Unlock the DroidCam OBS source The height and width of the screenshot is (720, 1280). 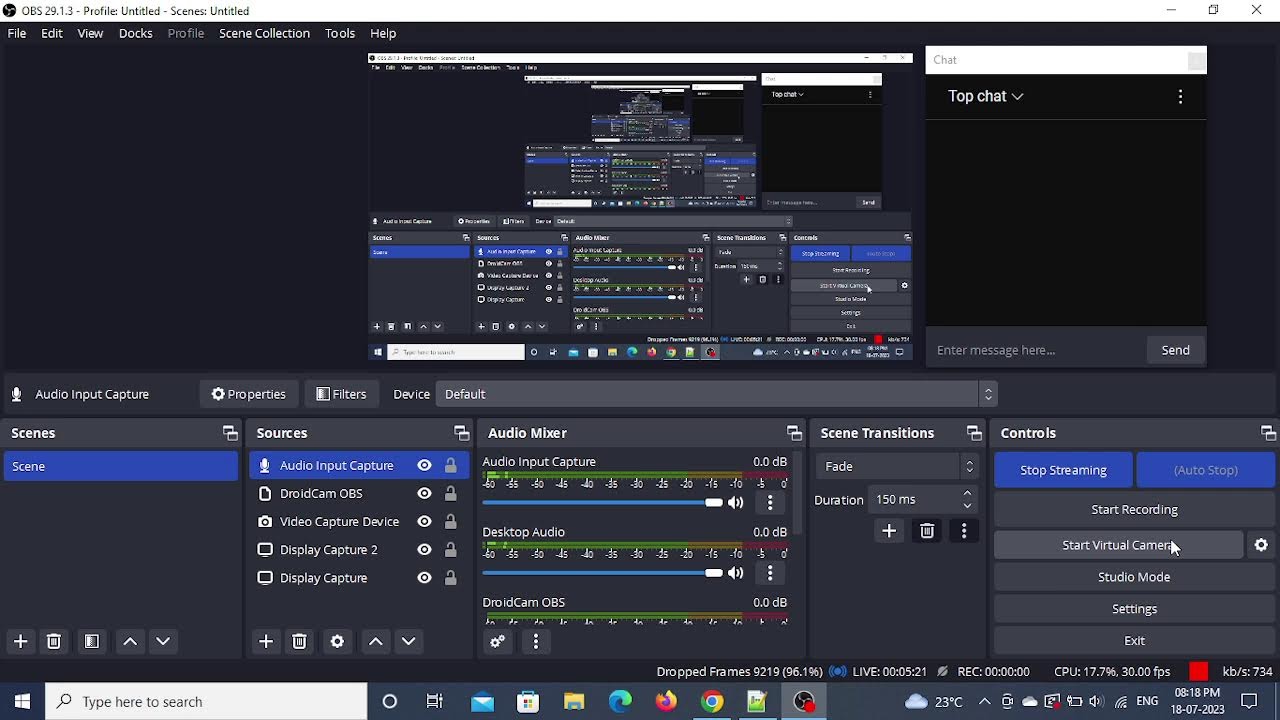tap(451, 494)
